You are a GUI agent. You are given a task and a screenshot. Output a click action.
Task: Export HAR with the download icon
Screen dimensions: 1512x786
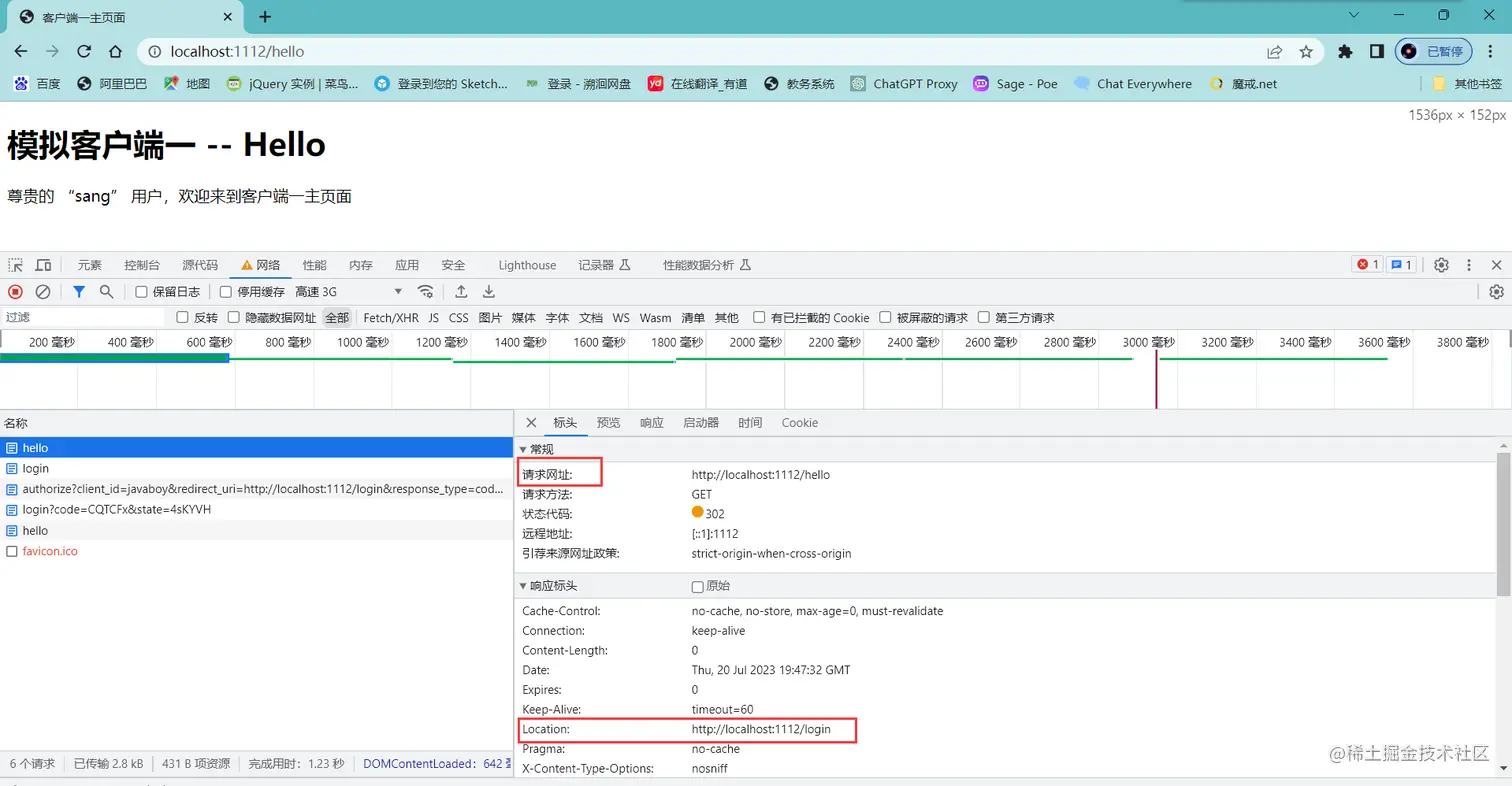point(489,292)
